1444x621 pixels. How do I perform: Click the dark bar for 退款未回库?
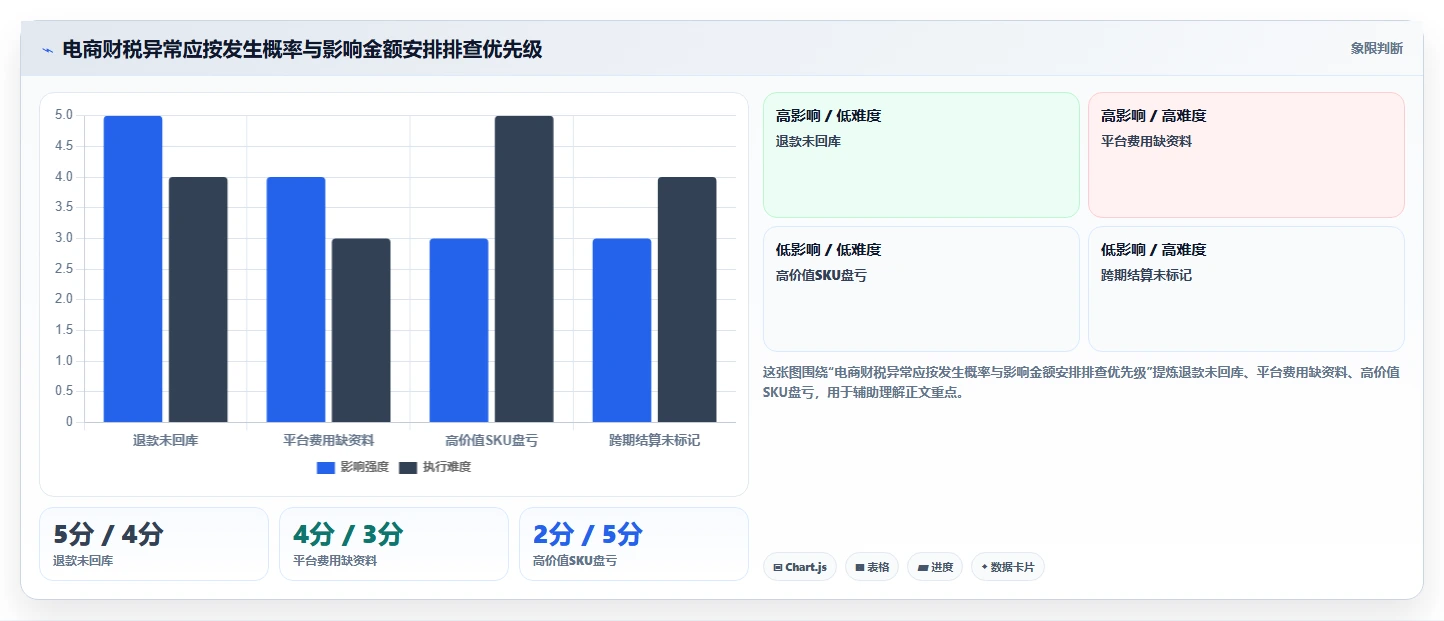pyautogui.click(x=198, y=300)
